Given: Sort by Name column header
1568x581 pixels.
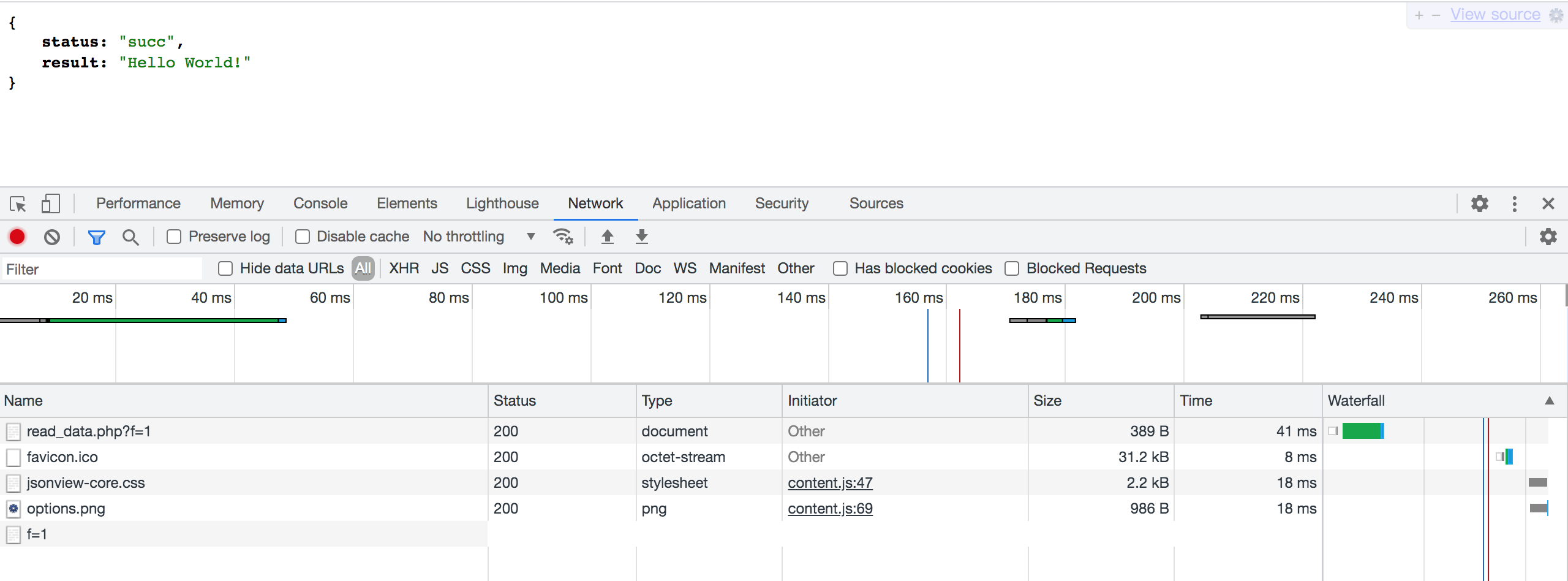Looking at the screenshot, I should point(244,401).
